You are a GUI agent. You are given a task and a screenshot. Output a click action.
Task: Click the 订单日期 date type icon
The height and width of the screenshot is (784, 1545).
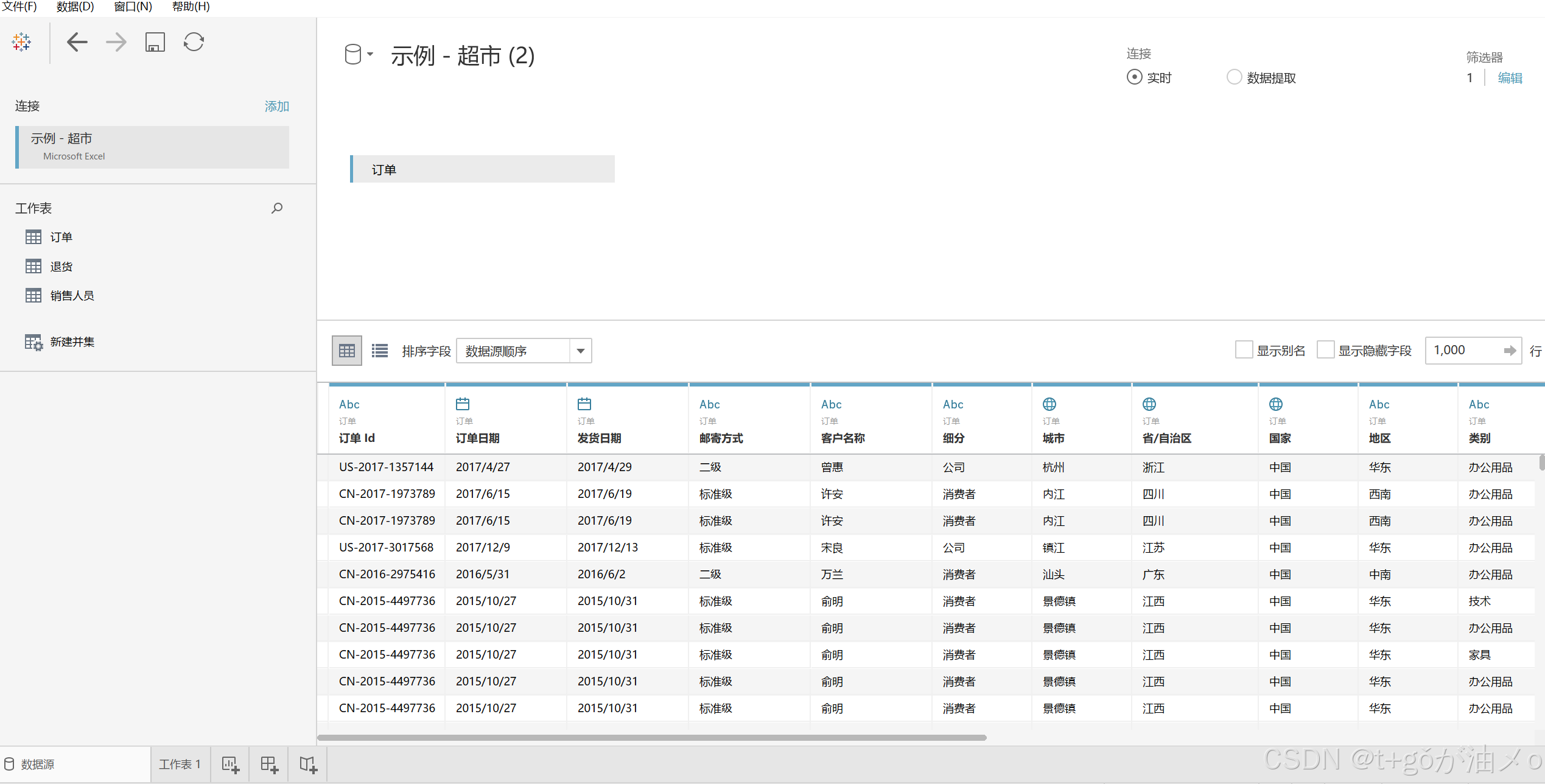(x=463, y=404)
